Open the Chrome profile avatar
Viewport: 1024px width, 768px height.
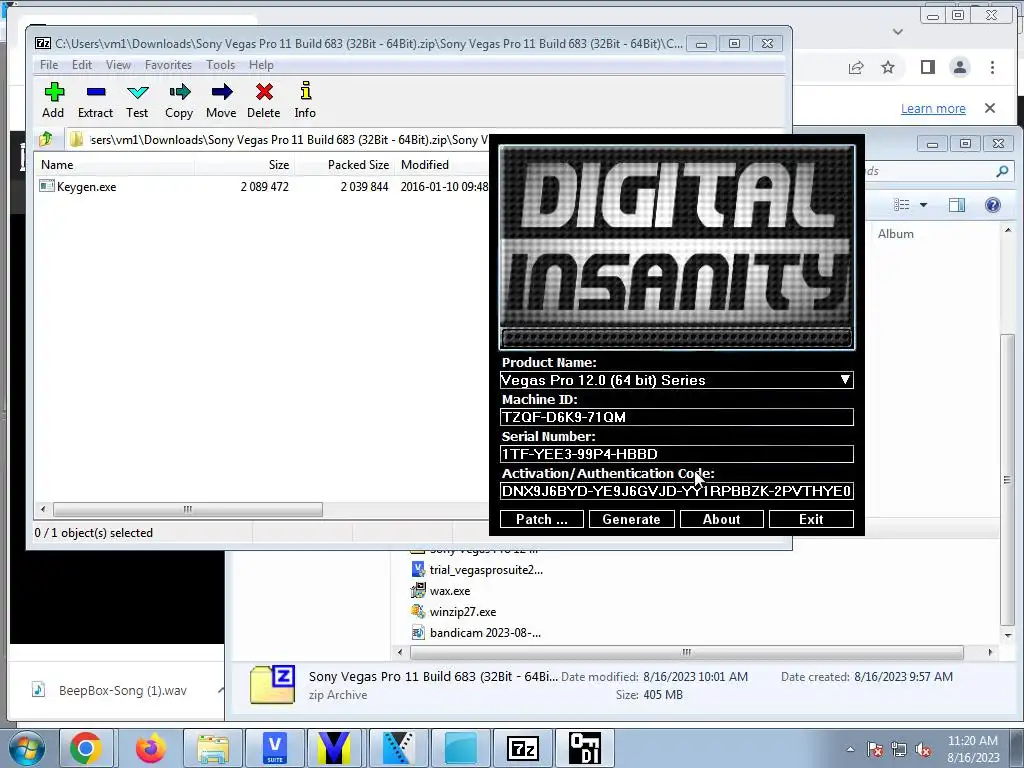click(x=959, y=67)
